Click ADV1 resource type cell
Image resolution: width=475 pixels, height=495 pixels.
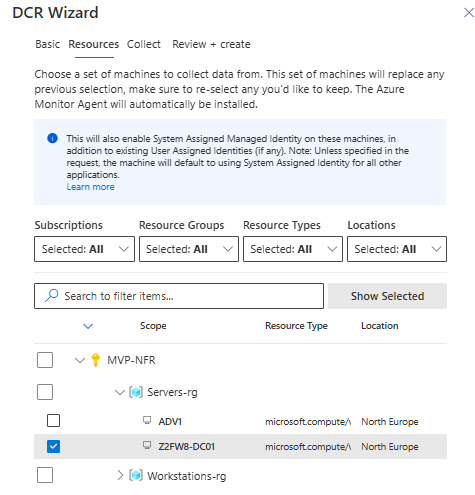[308, 422]
